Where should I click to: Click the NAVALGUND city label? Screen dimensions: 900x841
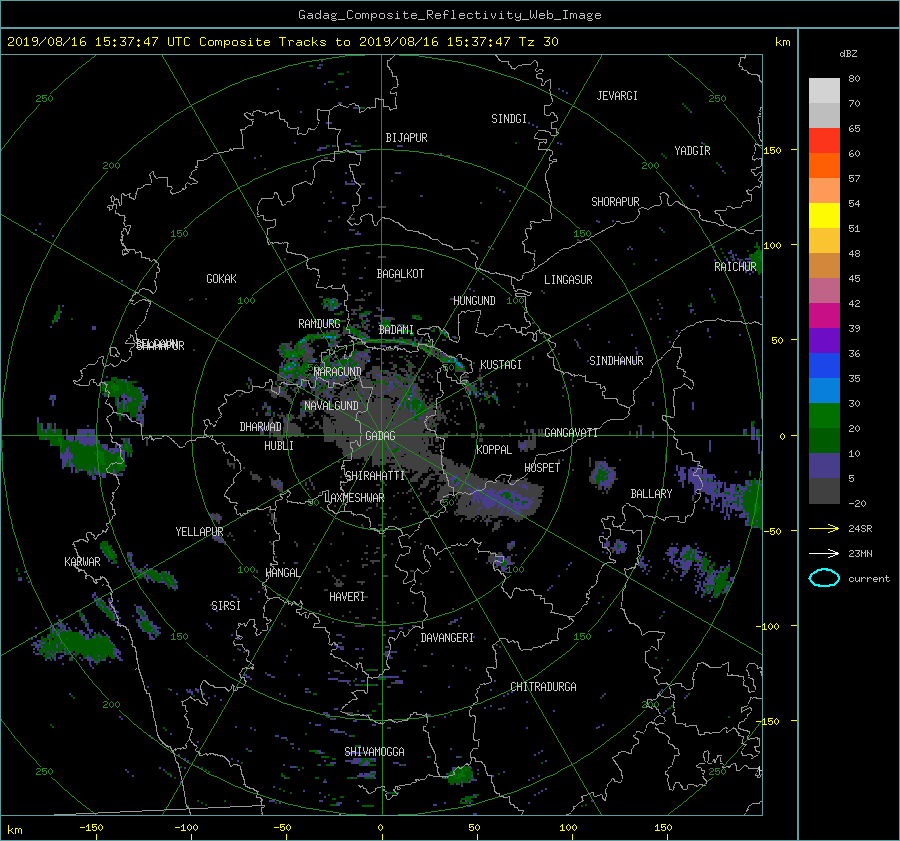pos(331,406)
